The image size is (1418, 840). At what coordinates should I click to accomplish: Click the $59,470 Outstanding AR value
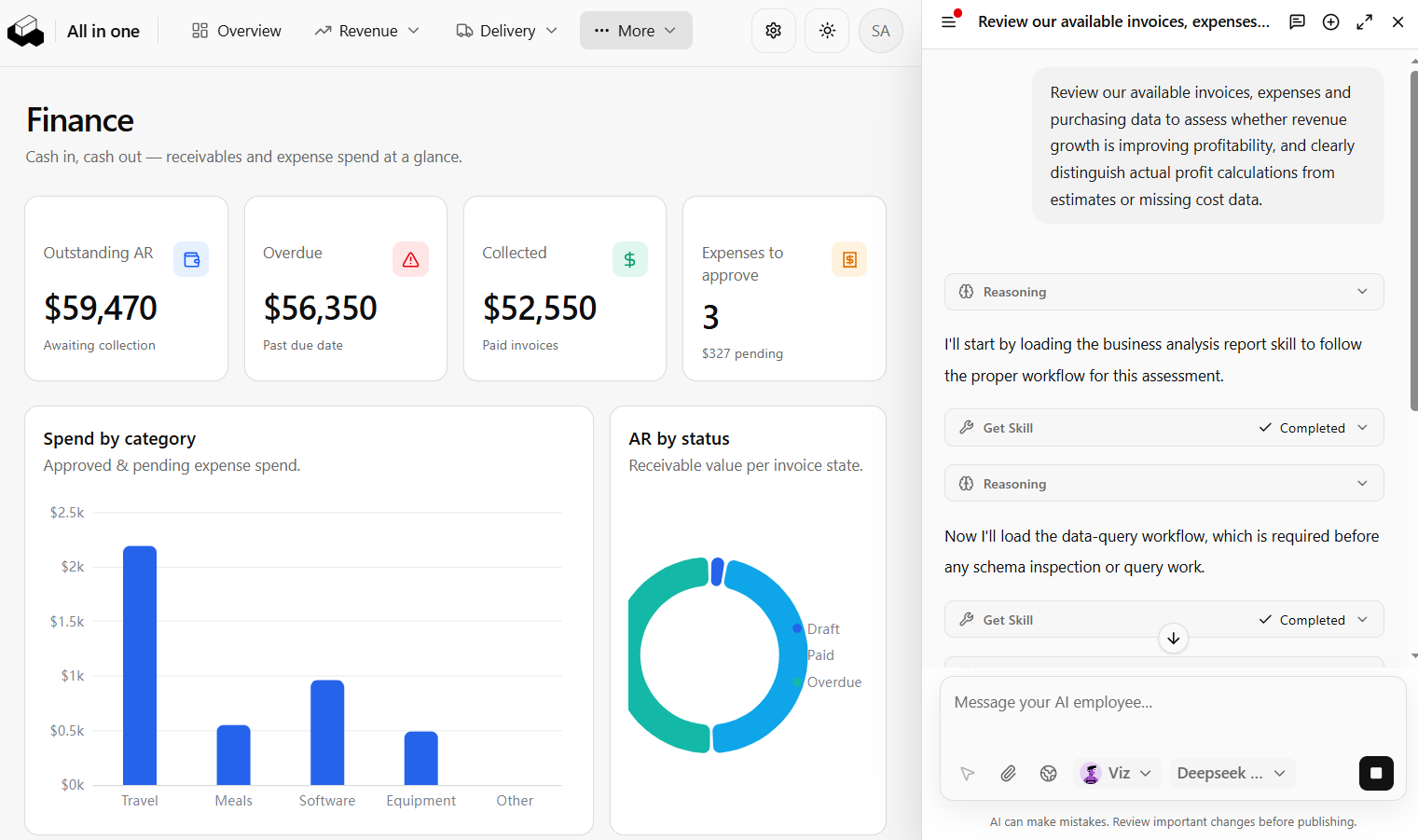(101, 308)
